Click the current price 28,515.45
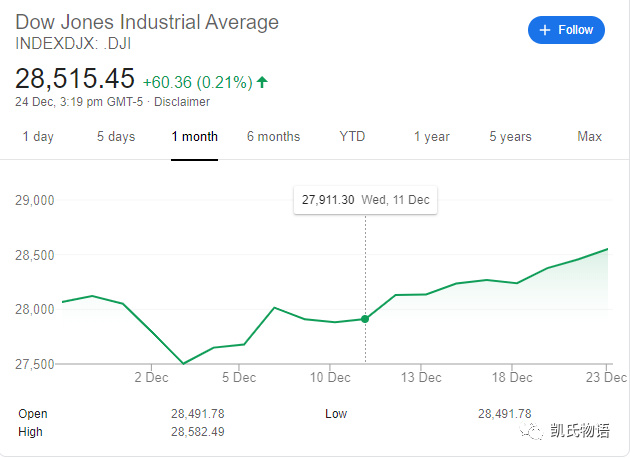Screen dimensions: 630x458 coord(75,78)
